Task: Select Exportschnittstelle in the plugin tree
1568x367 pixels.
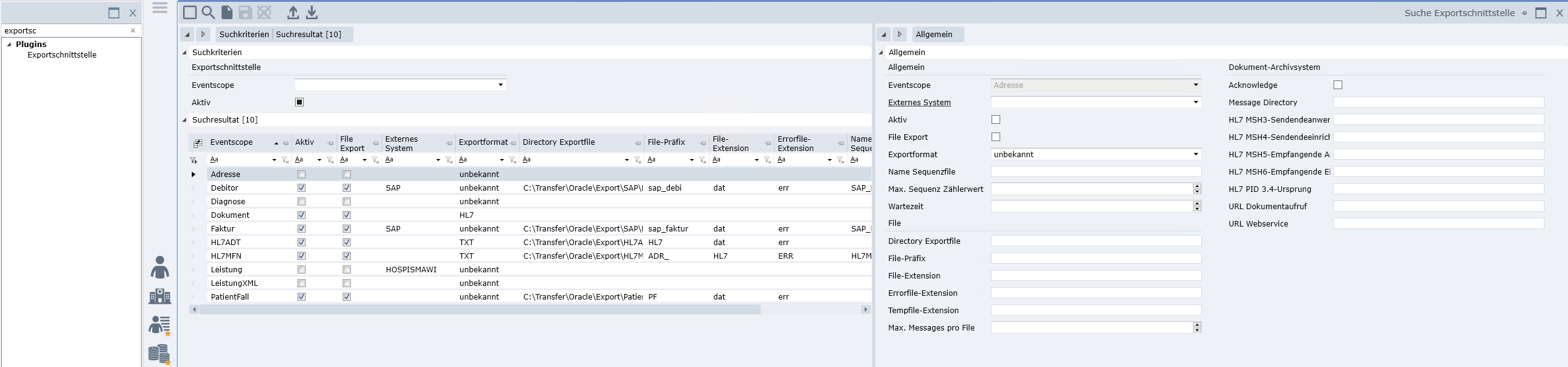Action: click(x=62, y=55)
